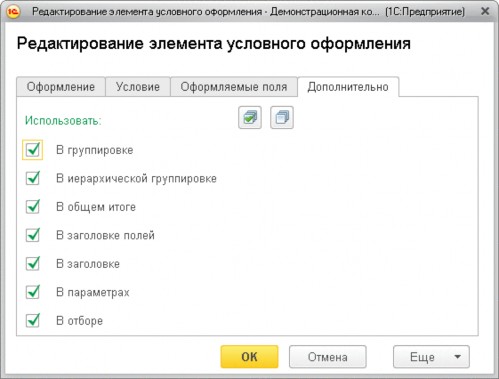The height and width of the screenshot is (379, 499).
Task: Click the 'В параметрах' label text
Action: (x=93, y=293)
